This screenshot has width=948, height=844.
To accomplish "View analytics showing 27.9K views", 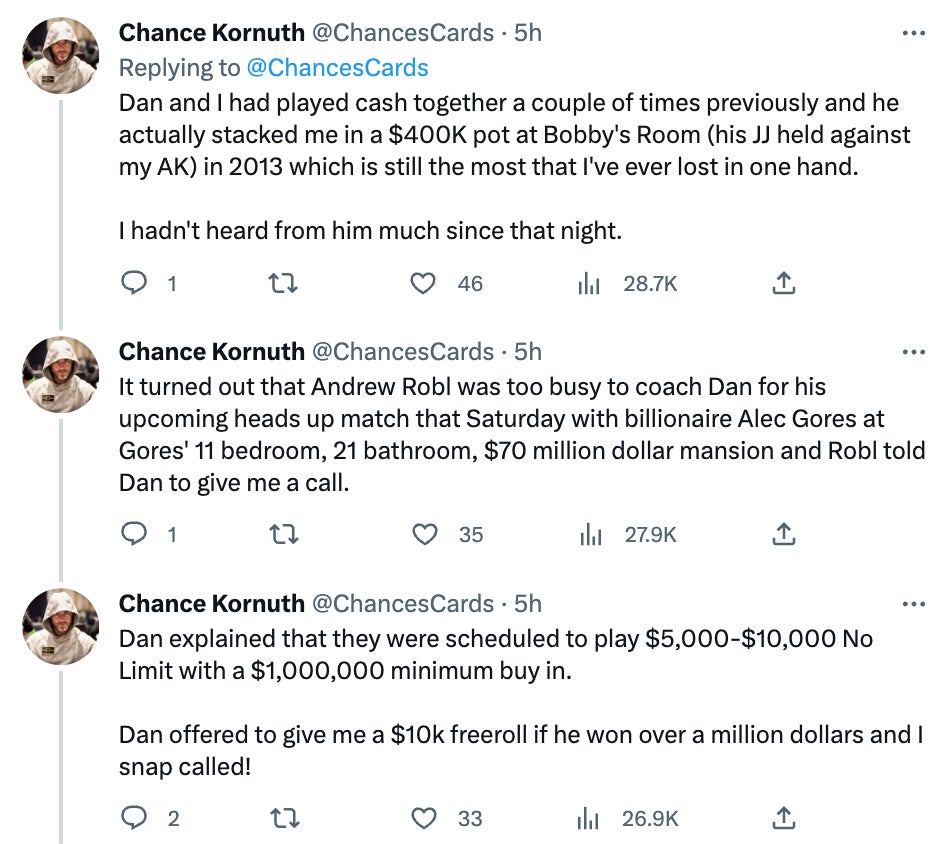I will click(x=589, y=535).
